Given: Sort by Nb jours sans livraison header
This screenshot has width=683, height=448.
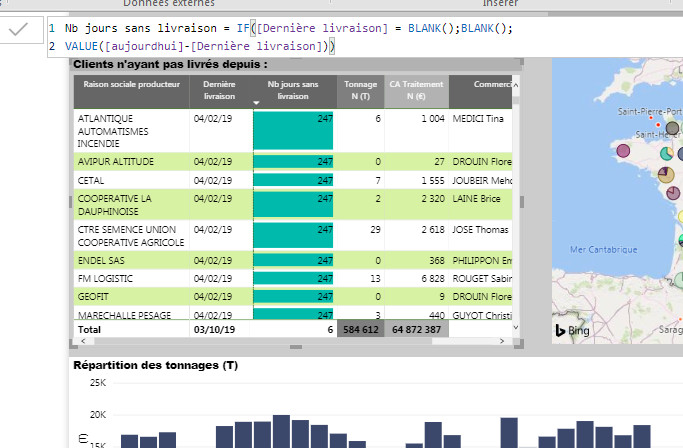Looking at the screenshot, I should point(293,90).
